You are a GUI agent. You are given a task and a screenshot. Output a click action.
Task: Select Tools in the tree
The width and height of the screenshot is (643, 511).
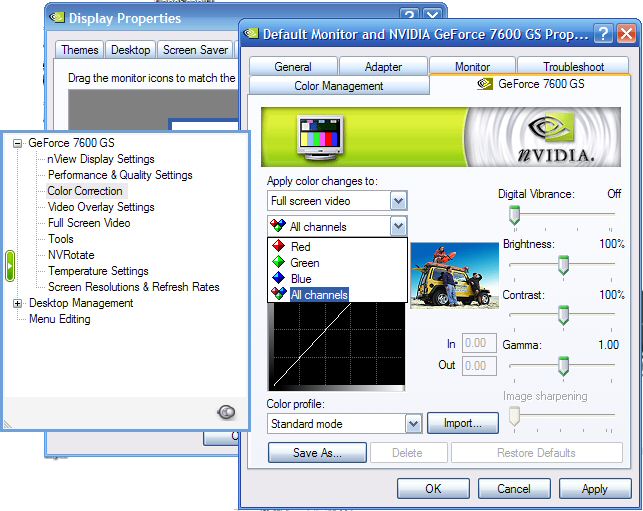tap(61, 239)
